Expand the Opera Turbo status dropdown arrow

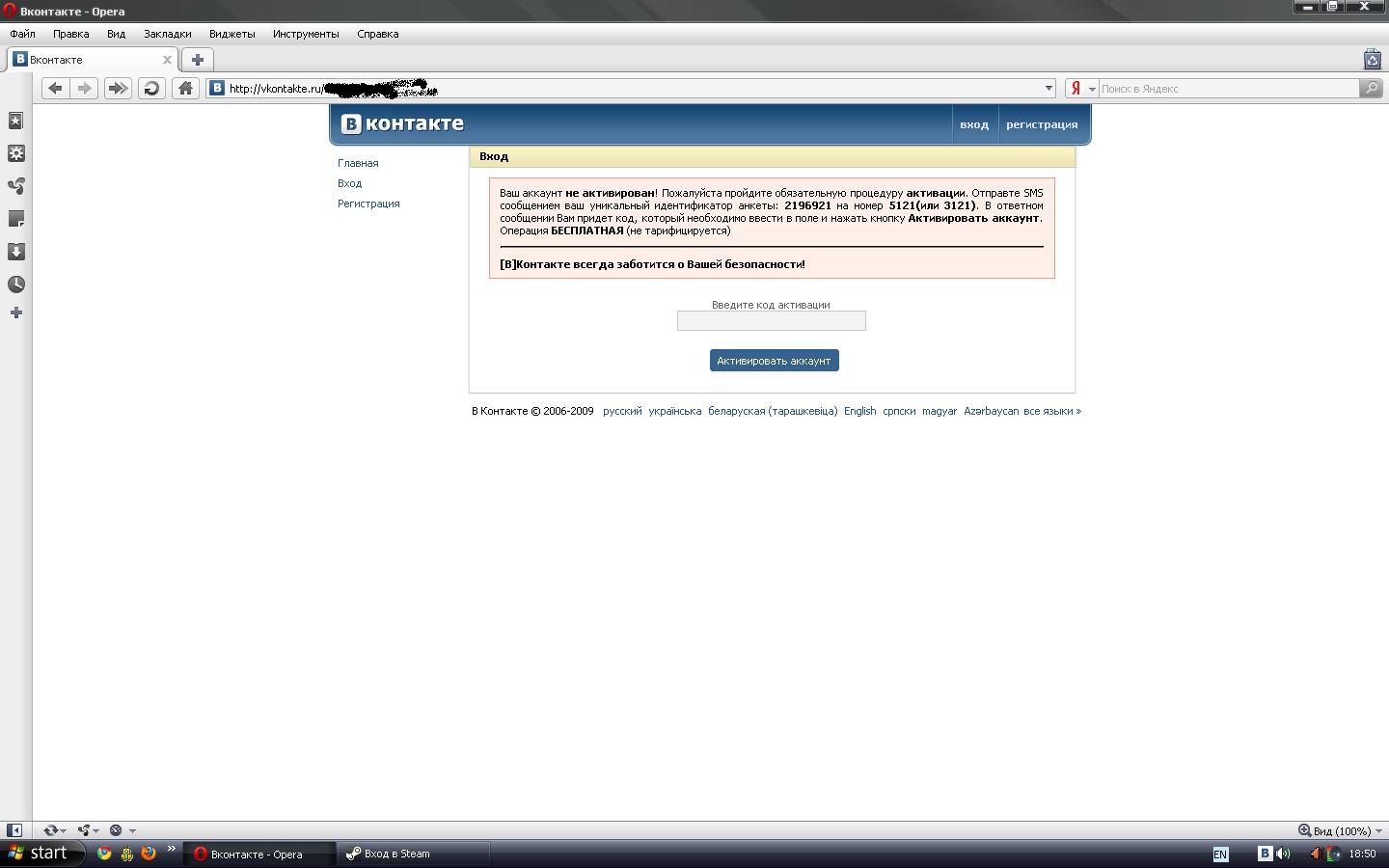[x=132, y=830]
